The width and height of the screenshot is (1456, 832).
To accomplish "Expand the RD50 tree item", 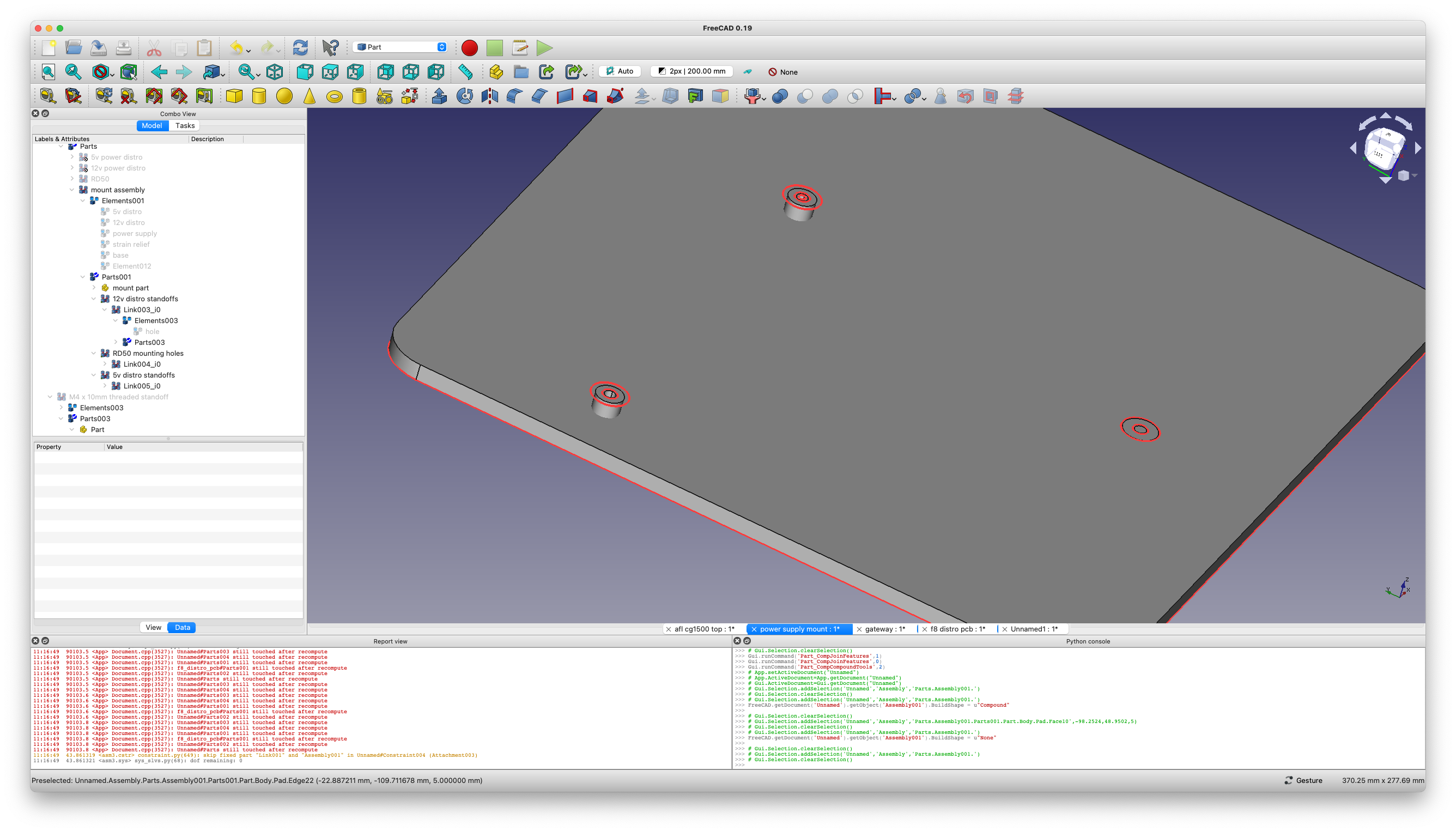I will pyautogui.click(x=72, y=179).
